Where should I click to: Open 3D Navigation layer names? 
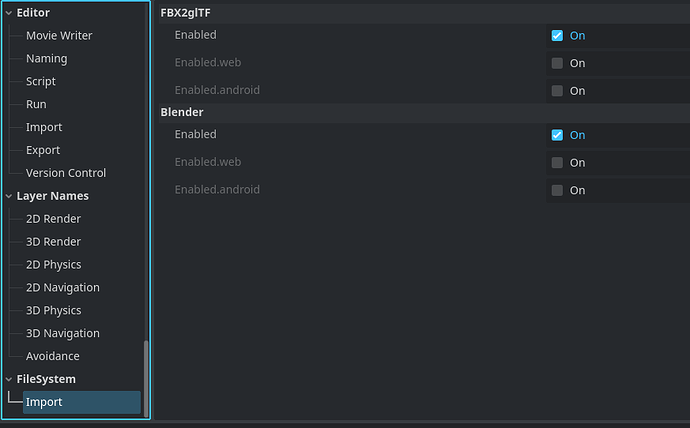62,334
